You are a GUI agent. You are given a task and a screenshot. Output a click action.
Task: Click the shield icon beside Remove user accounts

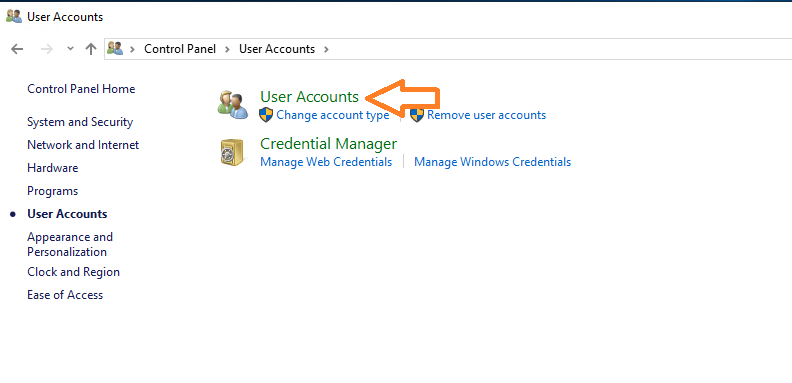click(417, 115)
